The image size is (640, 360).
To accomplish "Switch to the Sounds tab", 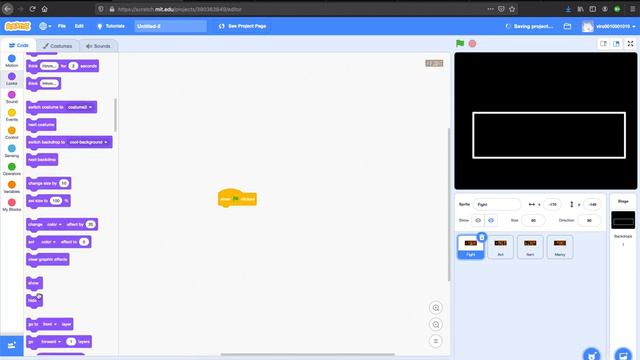I will (98, 46).
